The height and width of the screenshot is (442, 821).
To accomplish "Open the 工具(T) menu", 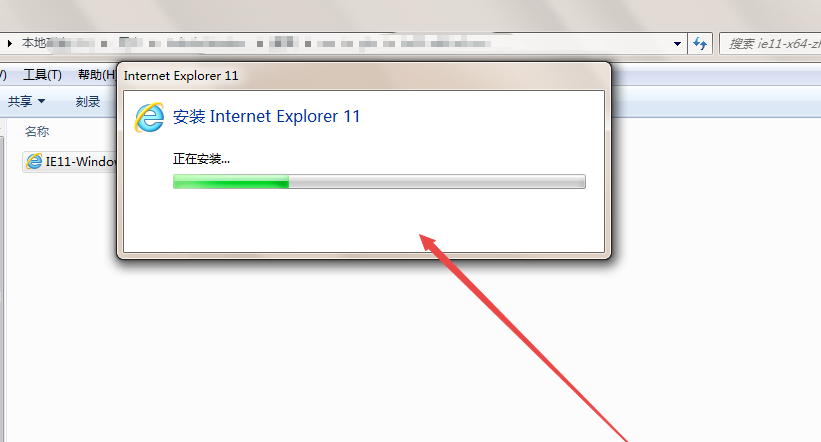I will click(x=42, y=75).
